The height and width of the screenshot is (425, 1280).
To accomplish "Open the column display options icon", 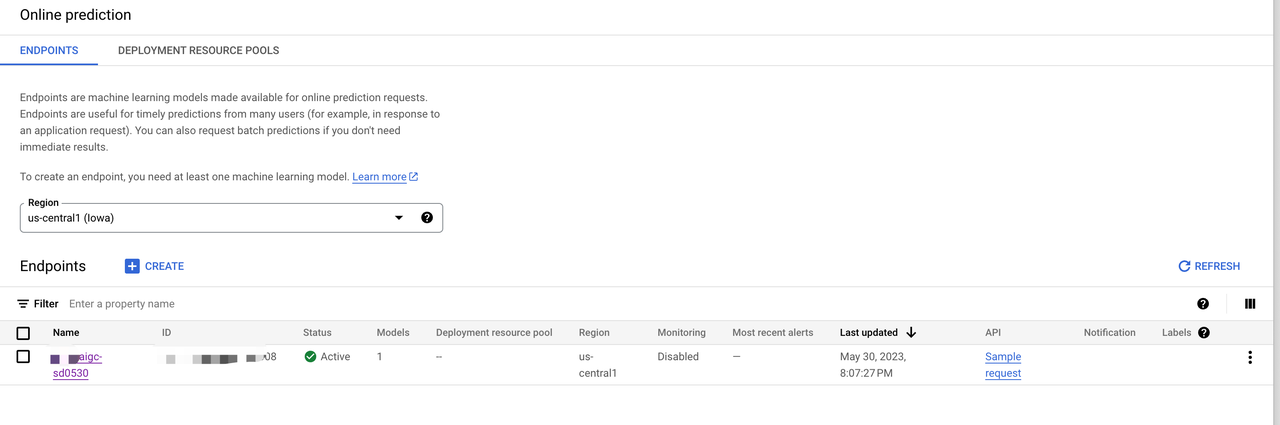I will point(1249,304).
